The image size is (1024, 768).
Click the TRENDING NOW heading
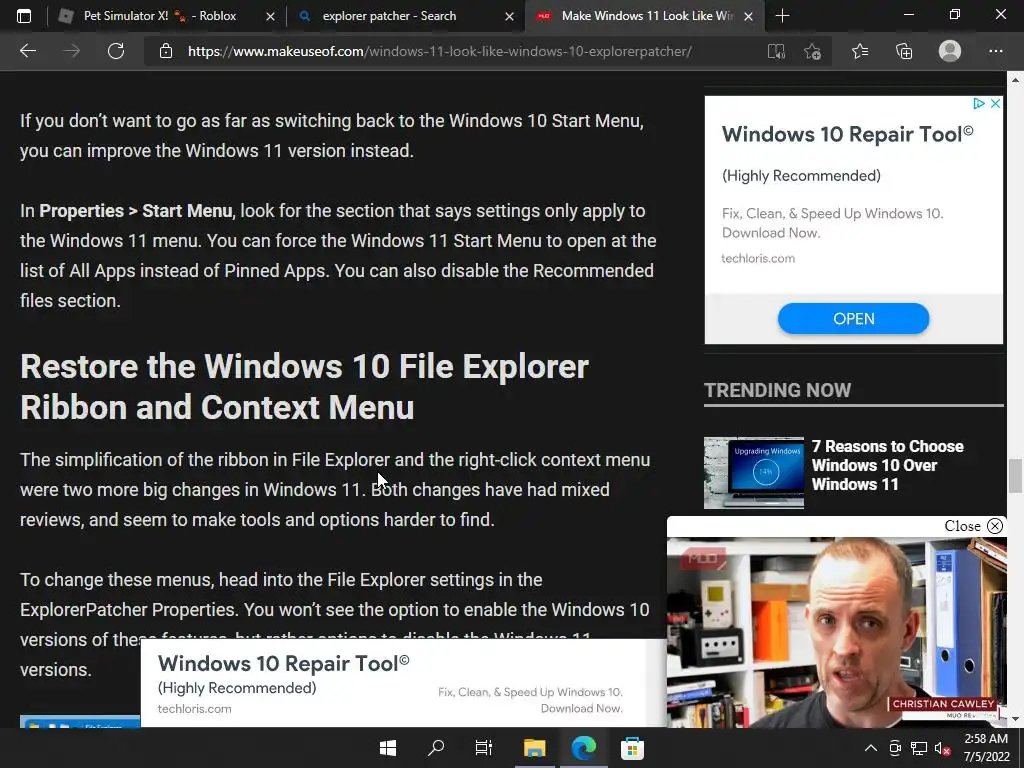[777, 390]
